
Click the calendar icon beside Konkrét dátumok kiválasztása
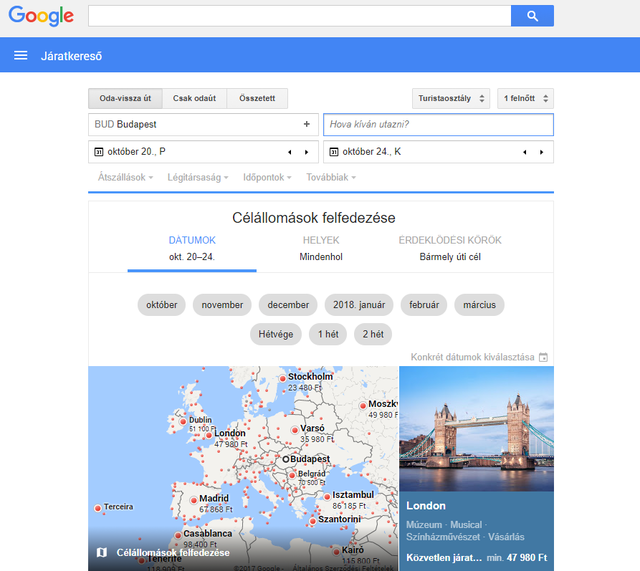[543, 357]
